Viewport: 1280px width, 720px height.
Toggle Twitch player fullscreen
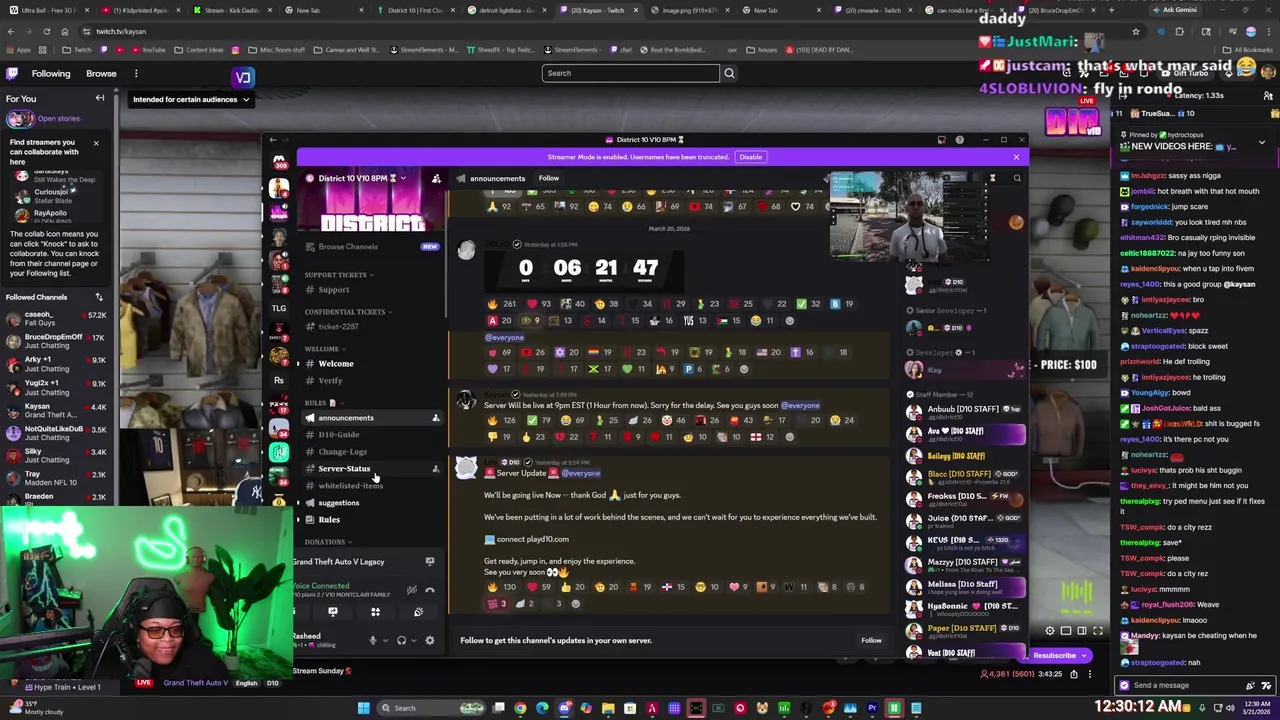point(1098,631)
